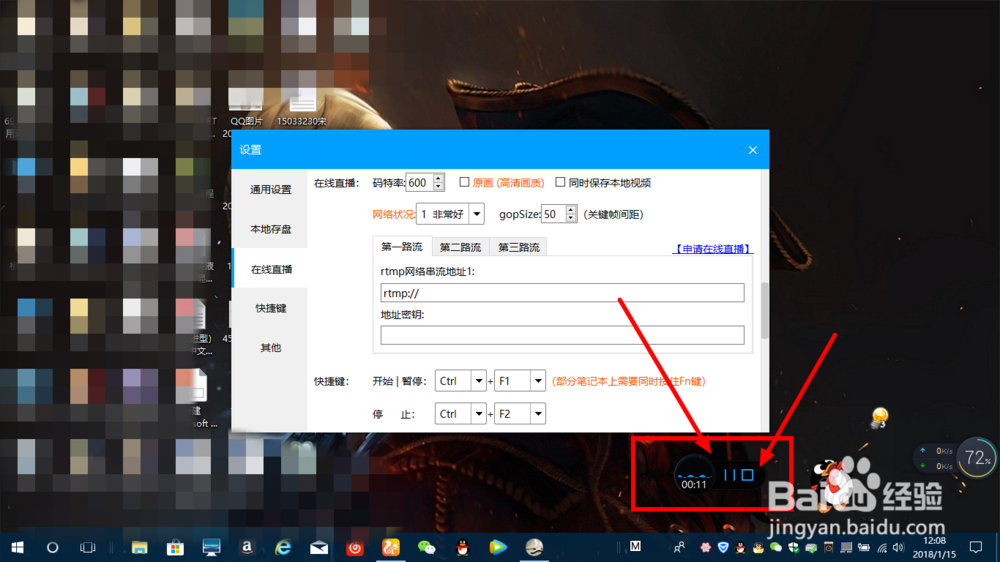Launch Internet Explorer from taskbar

tap(283, 547)
